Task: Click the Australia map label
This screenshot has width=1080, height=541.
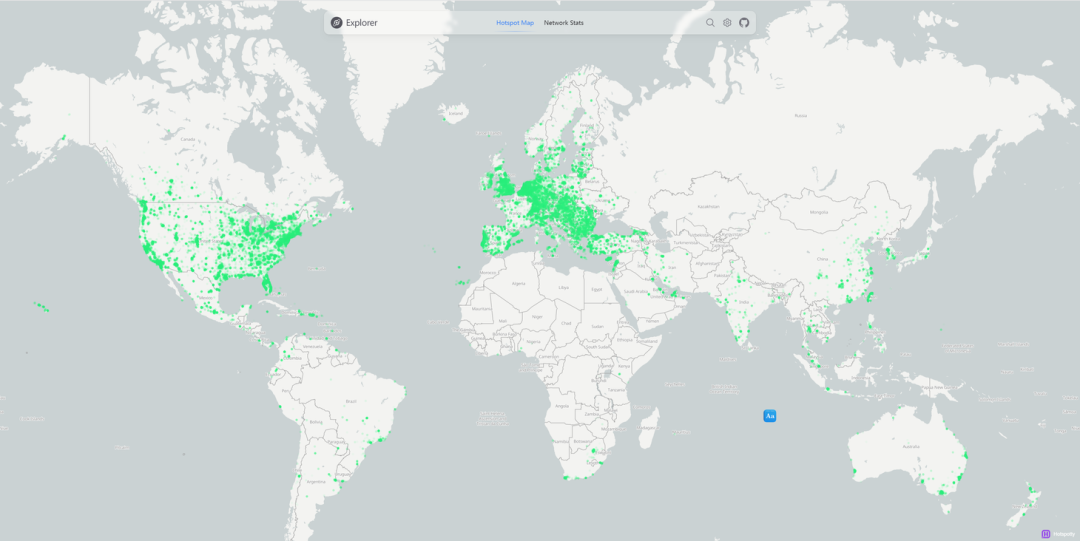Action: tap(911, 448)
